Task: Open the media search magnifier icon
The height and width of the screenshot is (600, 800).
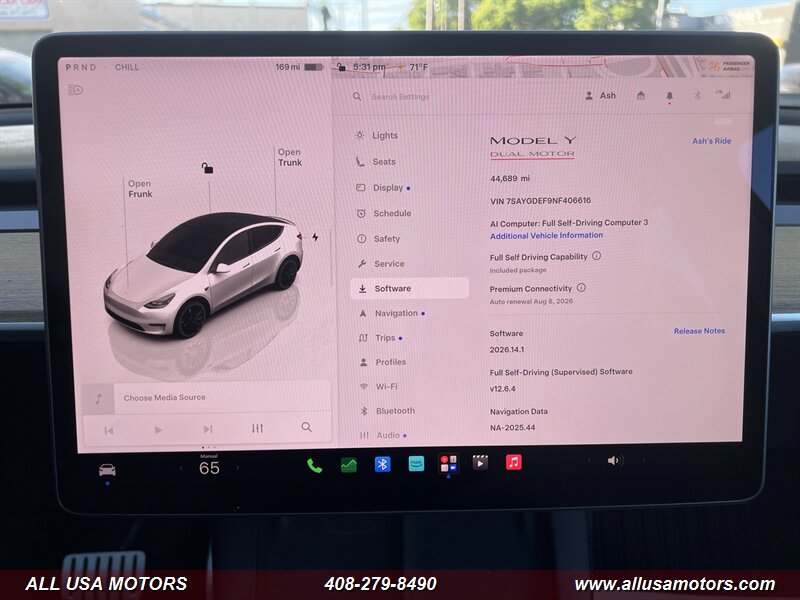Action: pos(306,427)
